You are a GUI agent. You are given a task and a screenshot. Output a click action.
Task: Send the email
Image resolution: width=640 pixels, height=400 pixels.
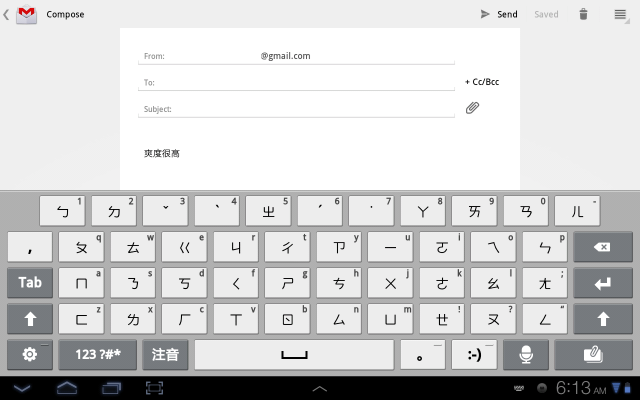click(499, 14)
